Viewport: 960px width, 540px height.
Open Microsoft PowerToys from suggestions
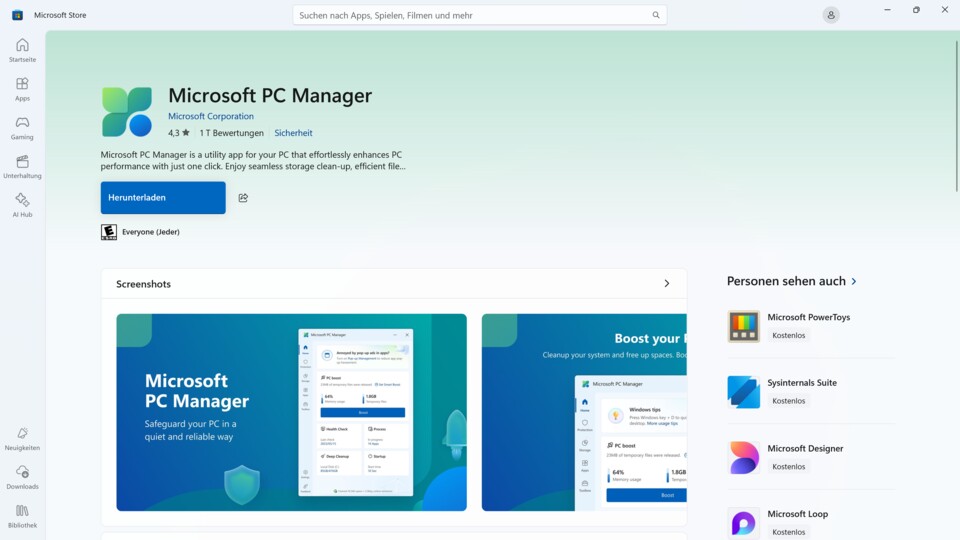click(808, 317)
